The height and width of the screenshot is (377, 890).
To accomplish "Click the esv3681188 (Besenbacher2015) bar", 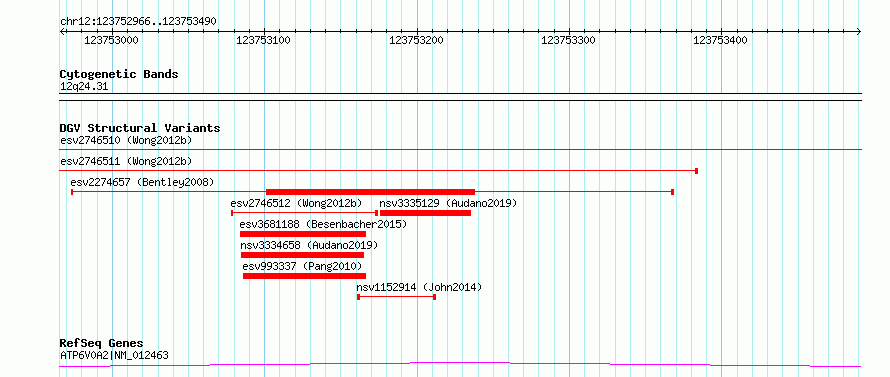I will pyautogui.click(x=303, y=234).
